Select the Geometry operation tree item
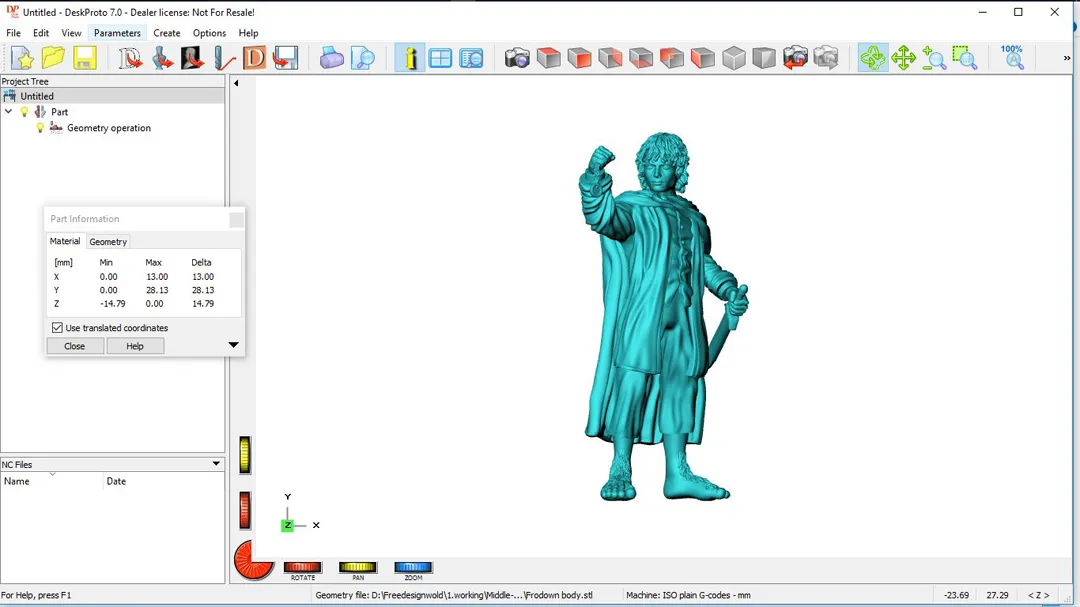 pos(109,128)
